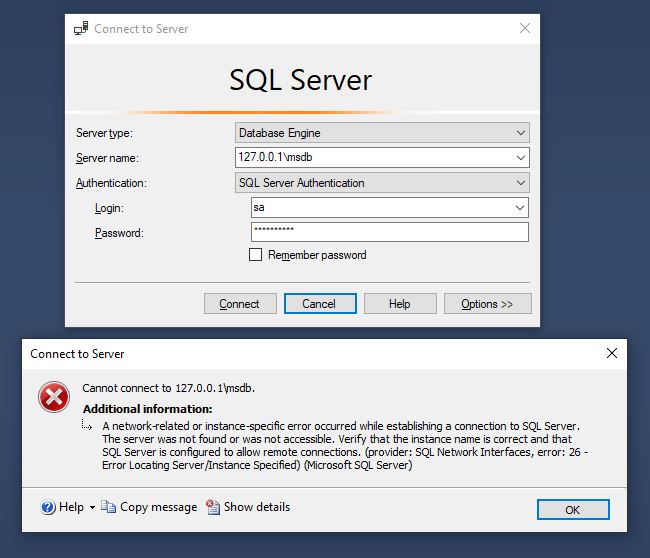The image size is (650, 558).
Task: Expand the Login dropdown arrow
Action: pos(520,208)
